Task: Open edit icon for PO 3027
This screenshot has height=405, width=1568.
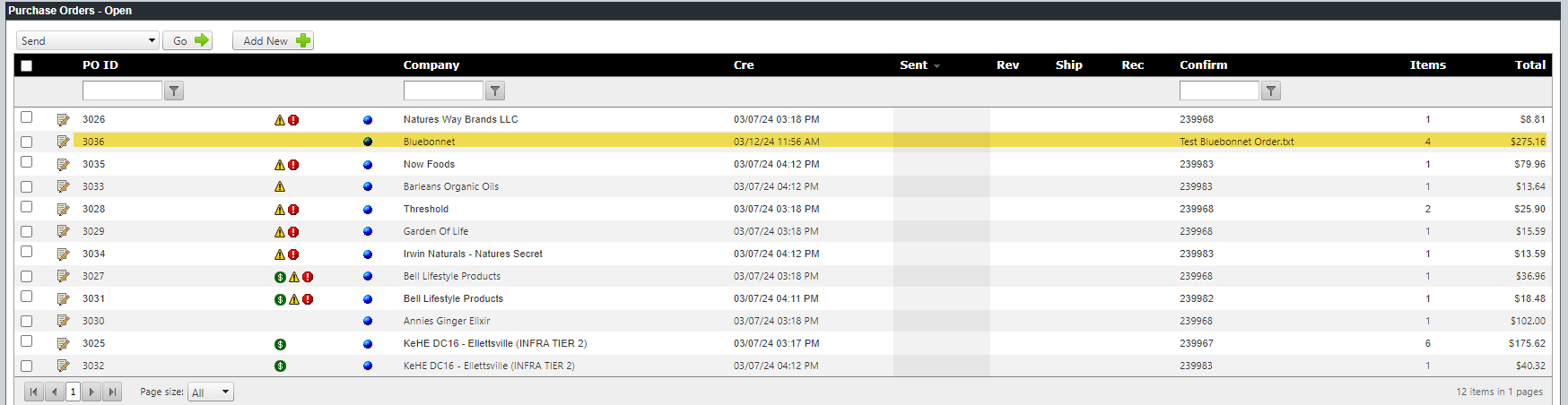Action: [63, 276]
